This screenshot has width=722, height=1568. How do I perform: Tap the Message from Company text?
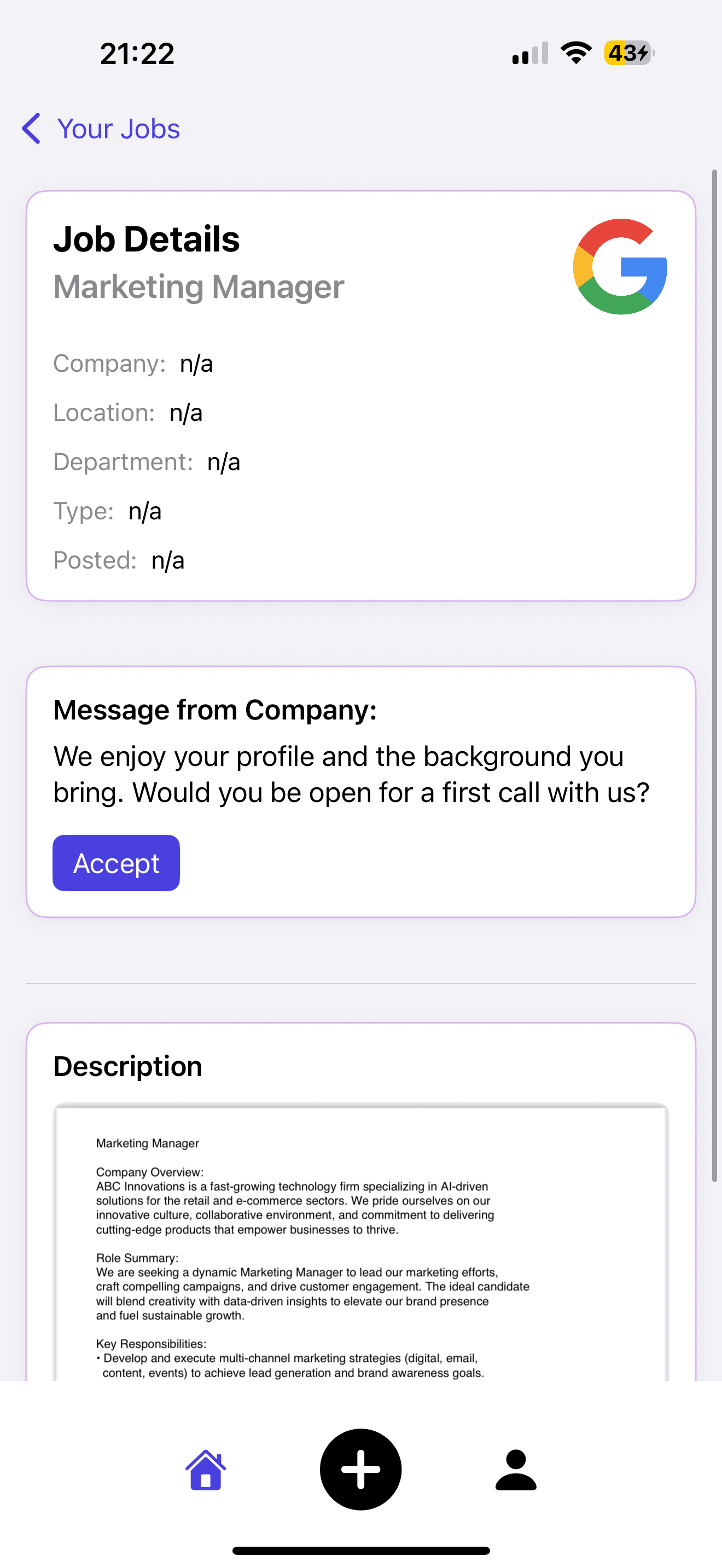click(351, 774)
